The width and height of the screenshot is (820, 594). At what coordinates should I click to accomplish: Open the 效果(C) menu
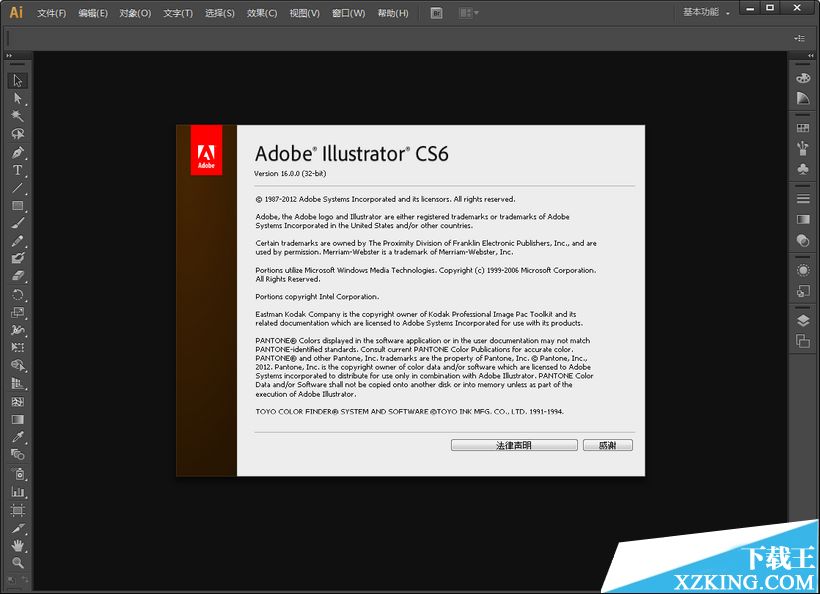point(261,13)
